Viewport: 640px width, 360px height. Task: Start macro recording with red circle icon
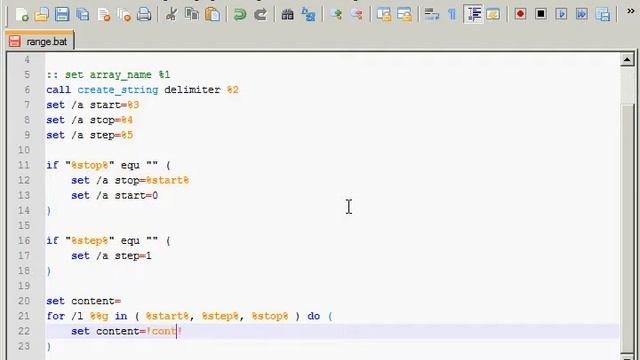click(x=520, y=14)
